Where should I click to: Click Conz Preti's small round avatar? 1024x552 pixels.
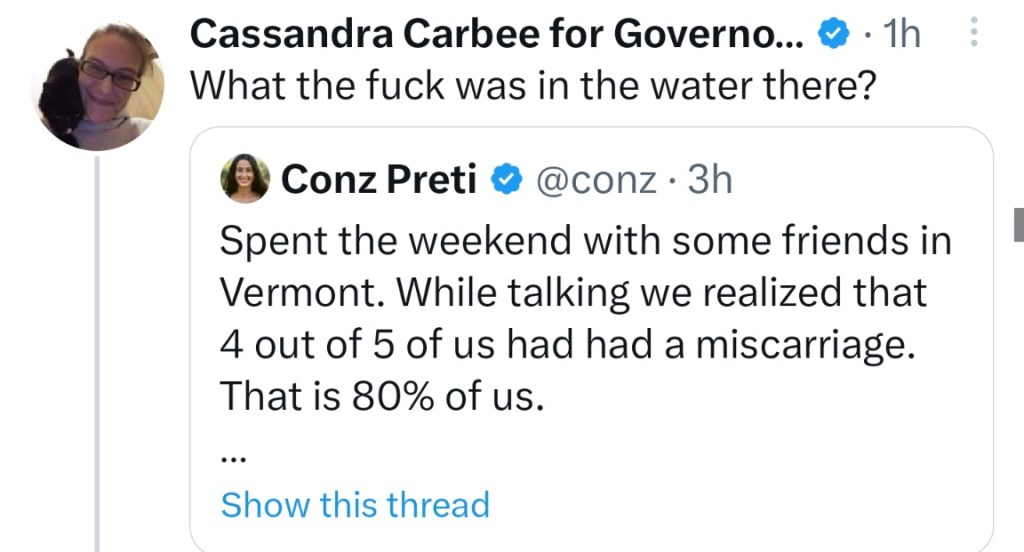(245, 178)
